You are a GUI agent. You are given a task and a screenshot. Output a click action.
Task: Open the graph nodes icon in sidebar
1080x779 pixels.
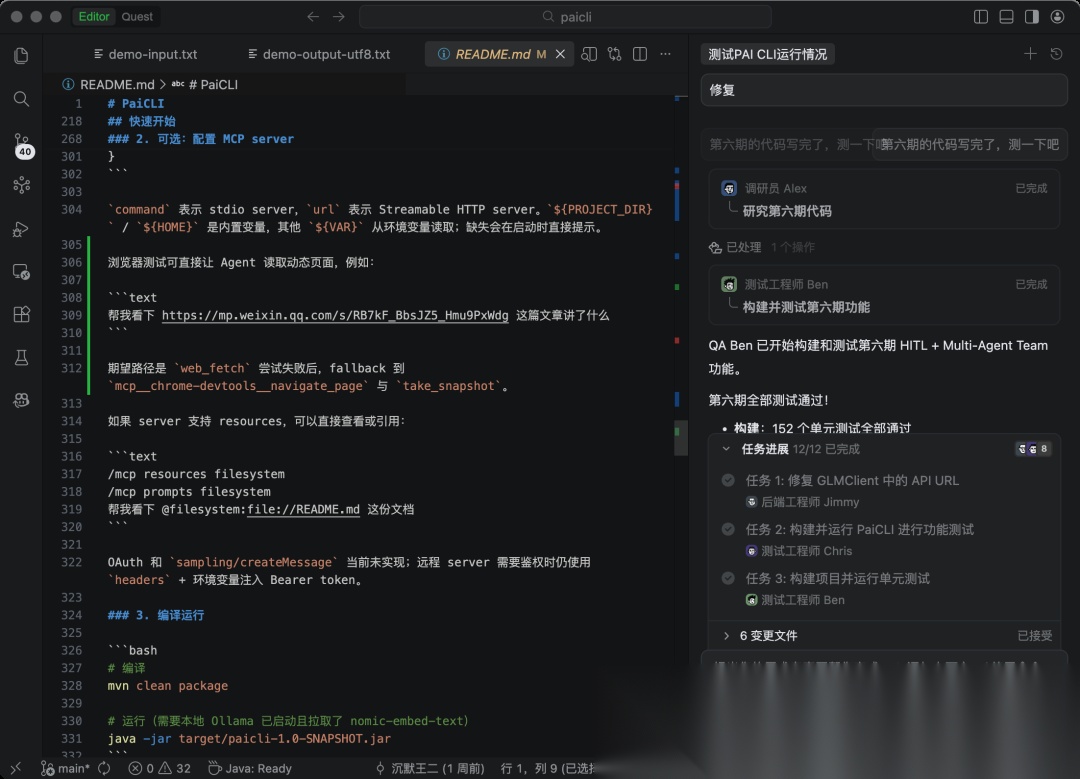pos(21,185)
